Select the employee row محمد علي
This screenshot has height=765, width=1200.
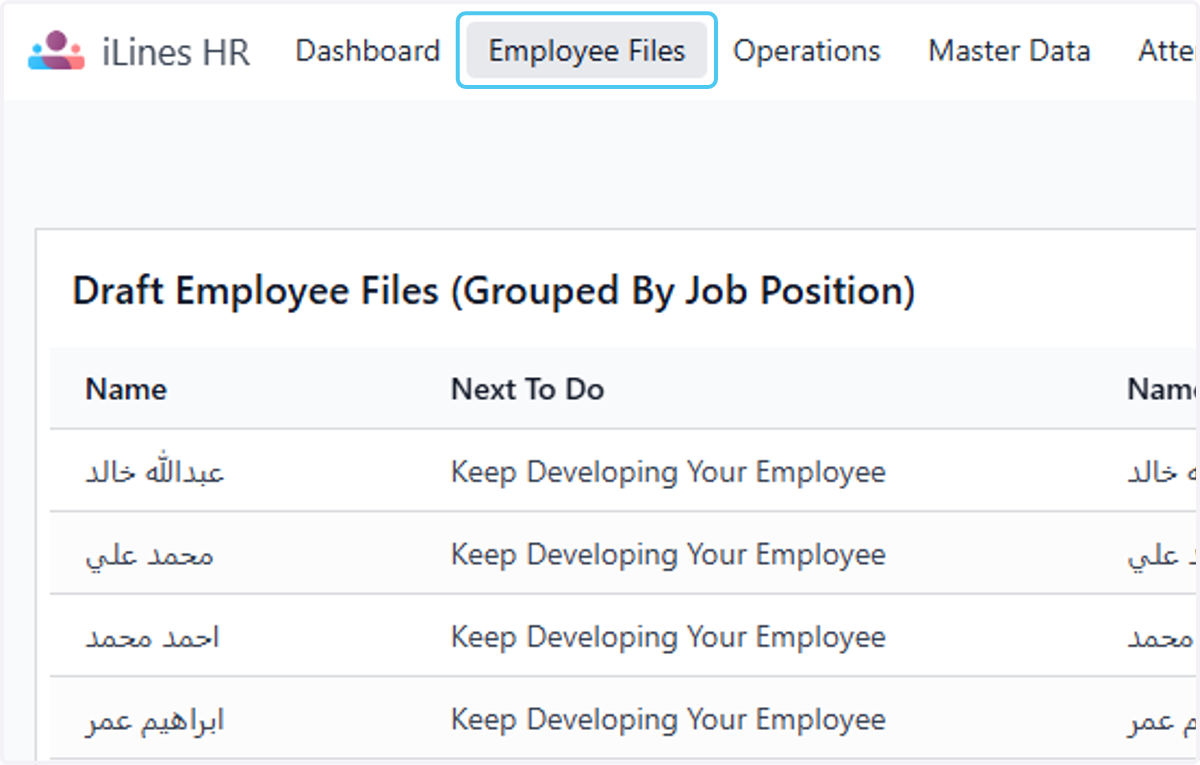[625, 554]
